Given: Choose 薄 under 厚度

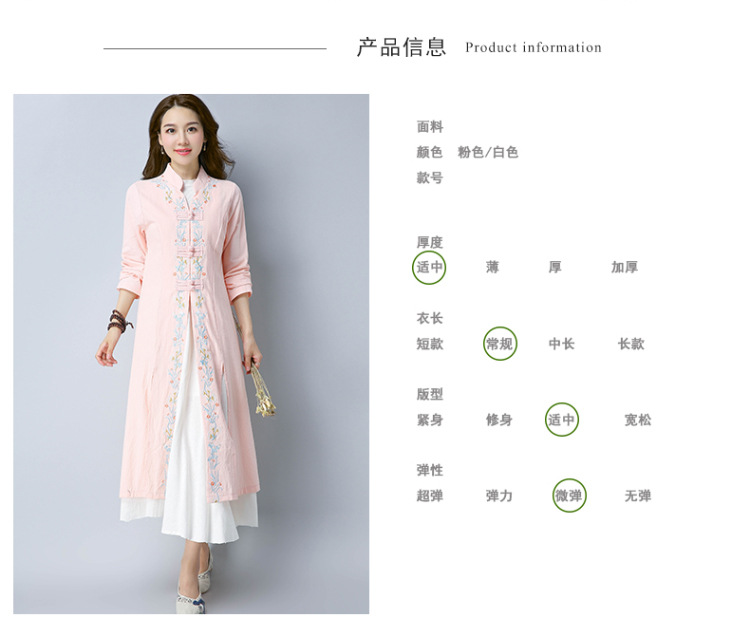Looking at the screenshot, I should click(x=492, y=267).
